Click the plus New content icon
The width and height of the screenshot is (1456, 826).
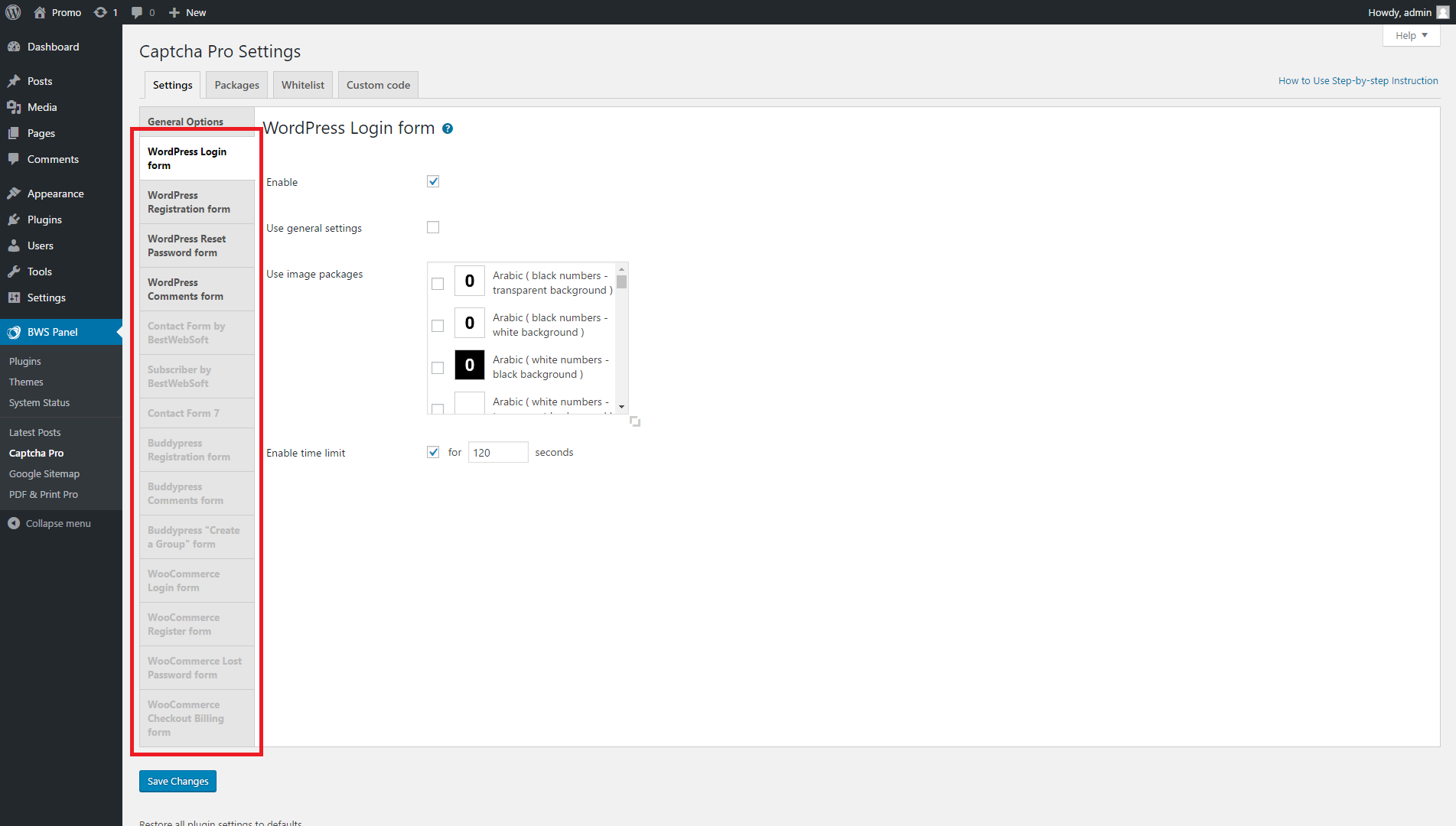[x=174, y=12]
